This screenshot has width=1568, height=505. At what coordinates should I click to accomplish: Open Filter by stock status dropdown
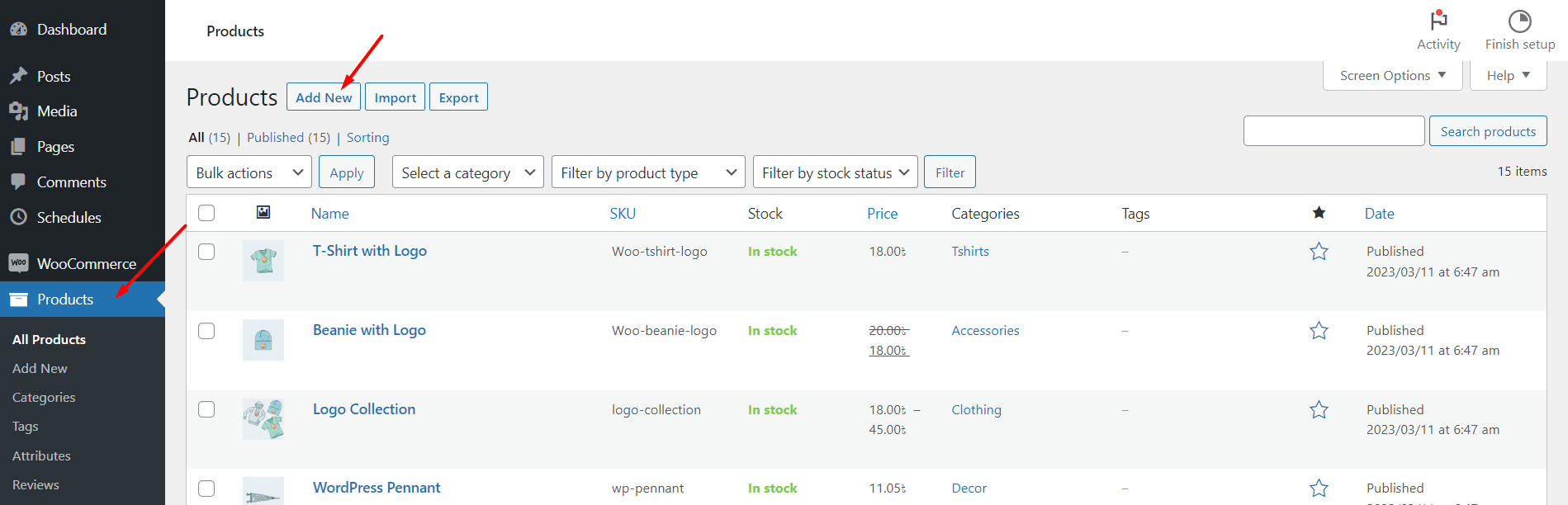point(834,172)
